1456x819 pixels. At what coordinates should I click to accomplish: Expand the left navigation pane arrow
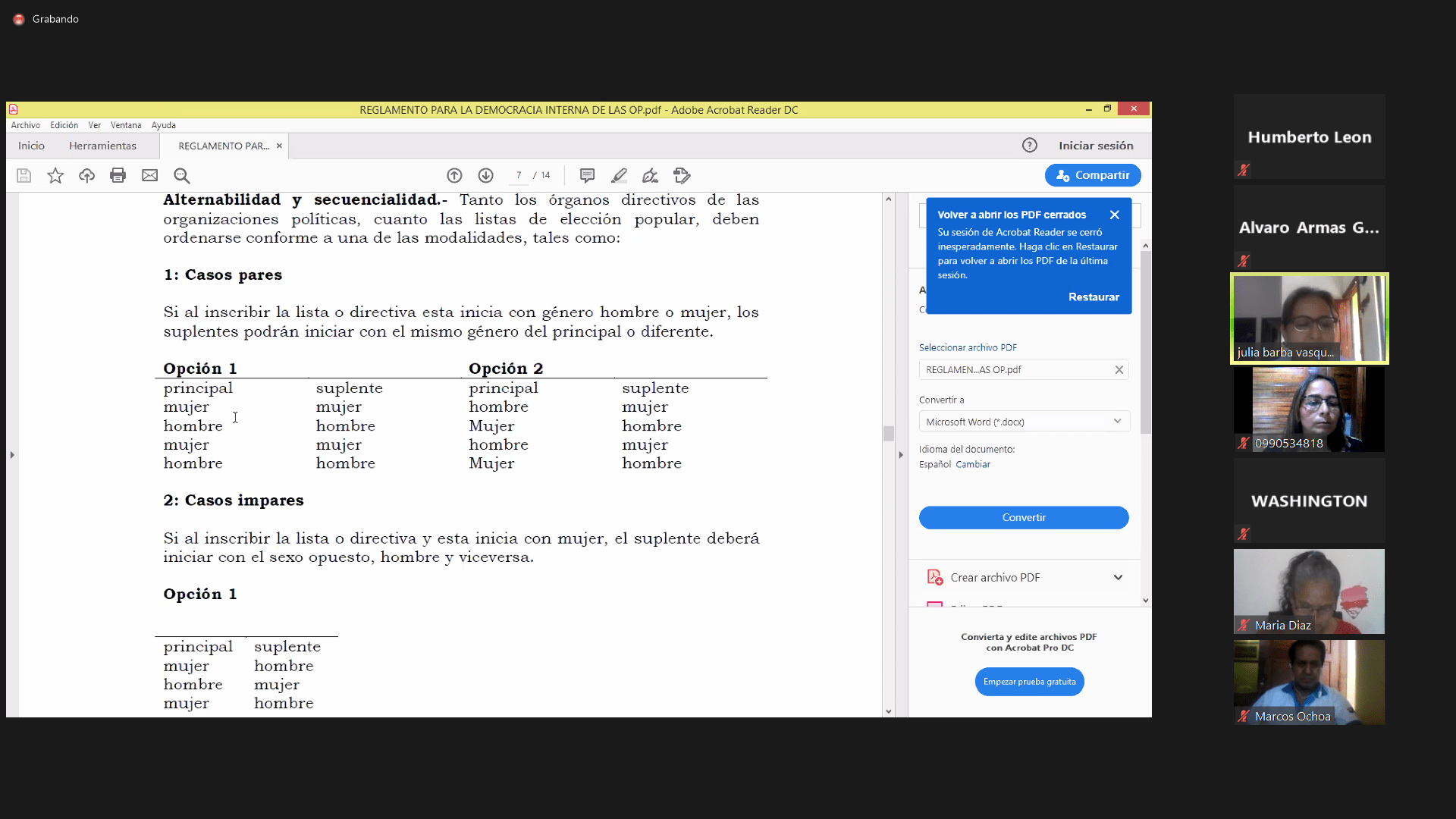point(12,455)
